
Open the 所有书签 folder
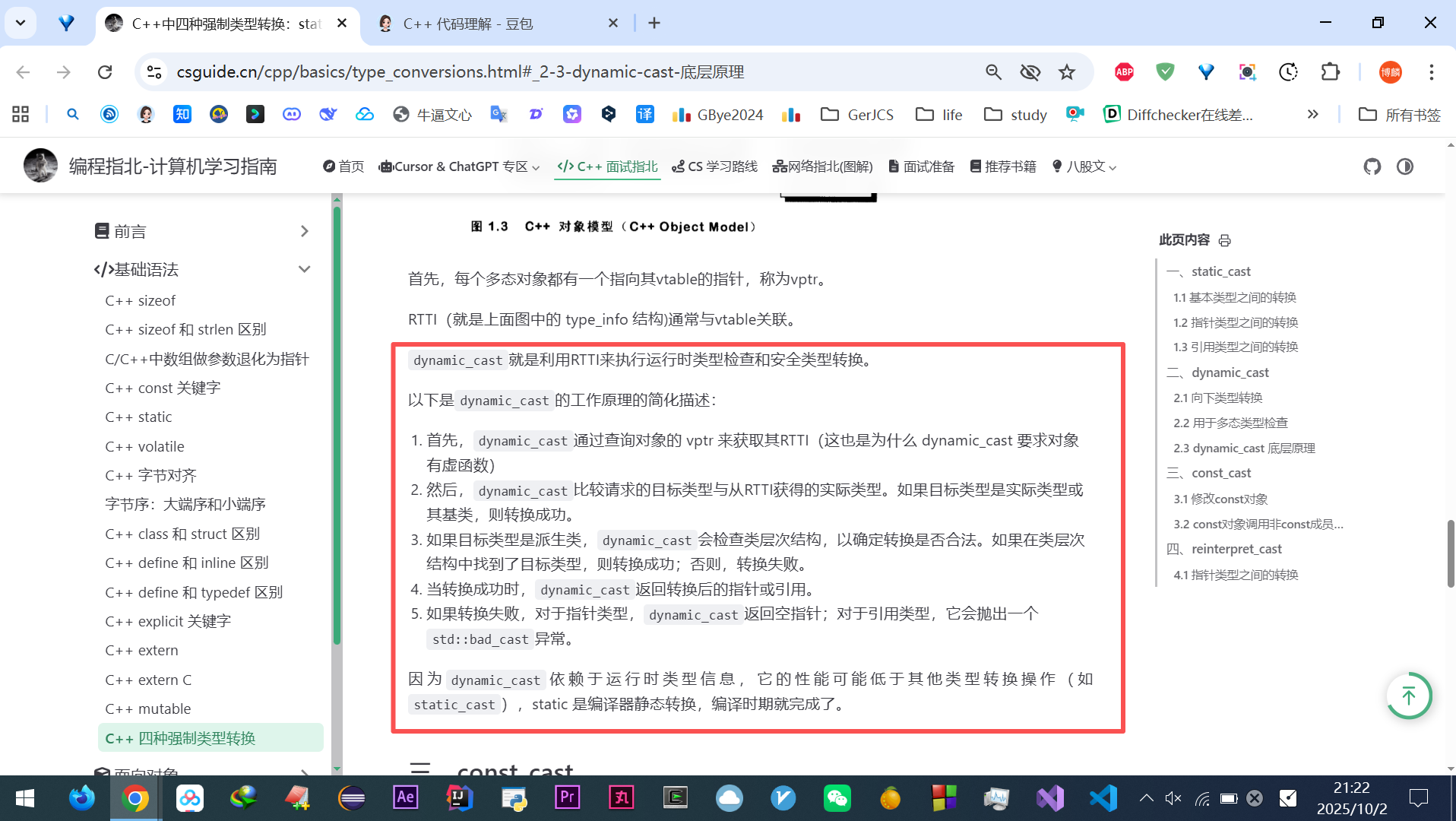tap(1400, 114)
